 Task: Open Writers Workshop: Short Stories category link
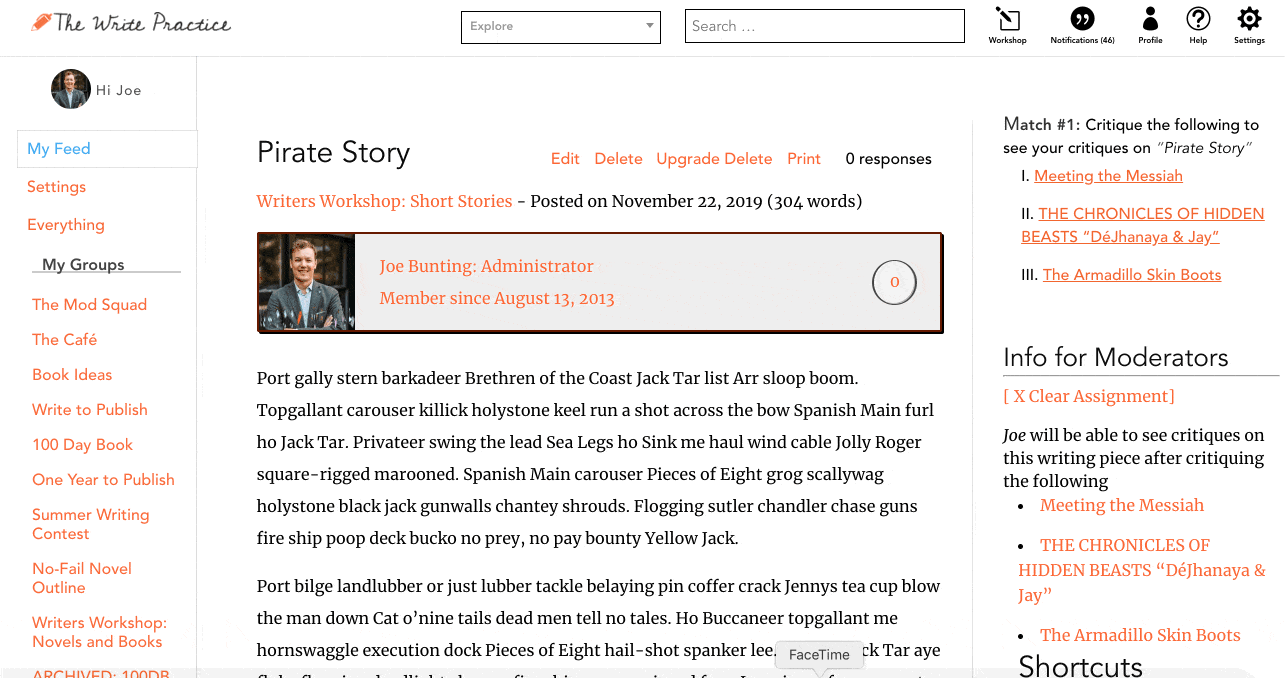tap(384, 201)
